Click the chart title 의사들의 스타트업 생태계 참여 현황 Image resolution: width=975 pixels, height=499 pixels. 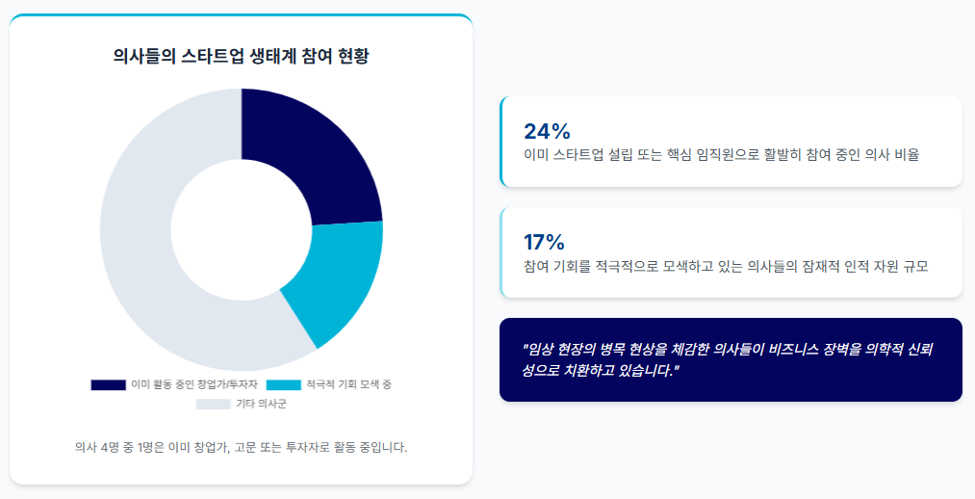(x=241, y=56)
